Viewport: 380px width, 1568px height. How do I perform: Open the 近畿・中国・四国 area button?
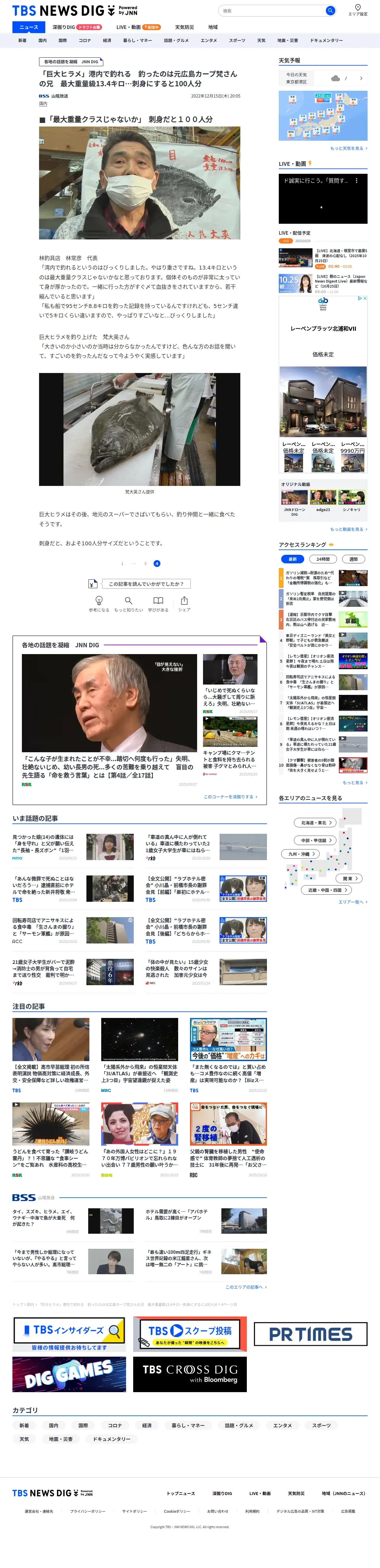tap(326, 890)
